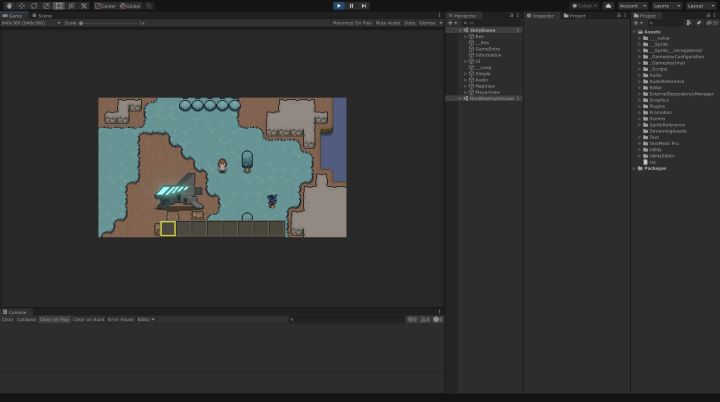
Task: Toggle Error Pause in the Console
Action: pyautogui.click(x=120, y=319)
